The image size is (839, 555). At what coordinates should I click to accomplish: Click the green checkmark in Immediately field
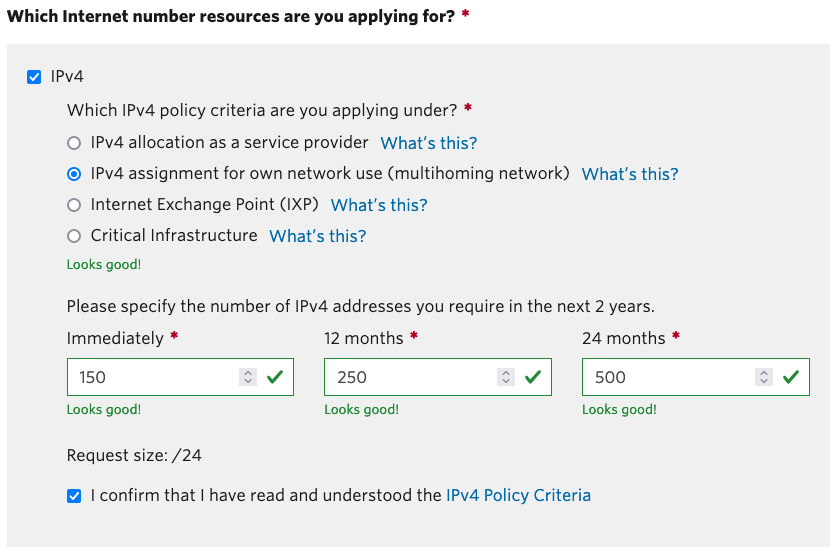[275, 377]
